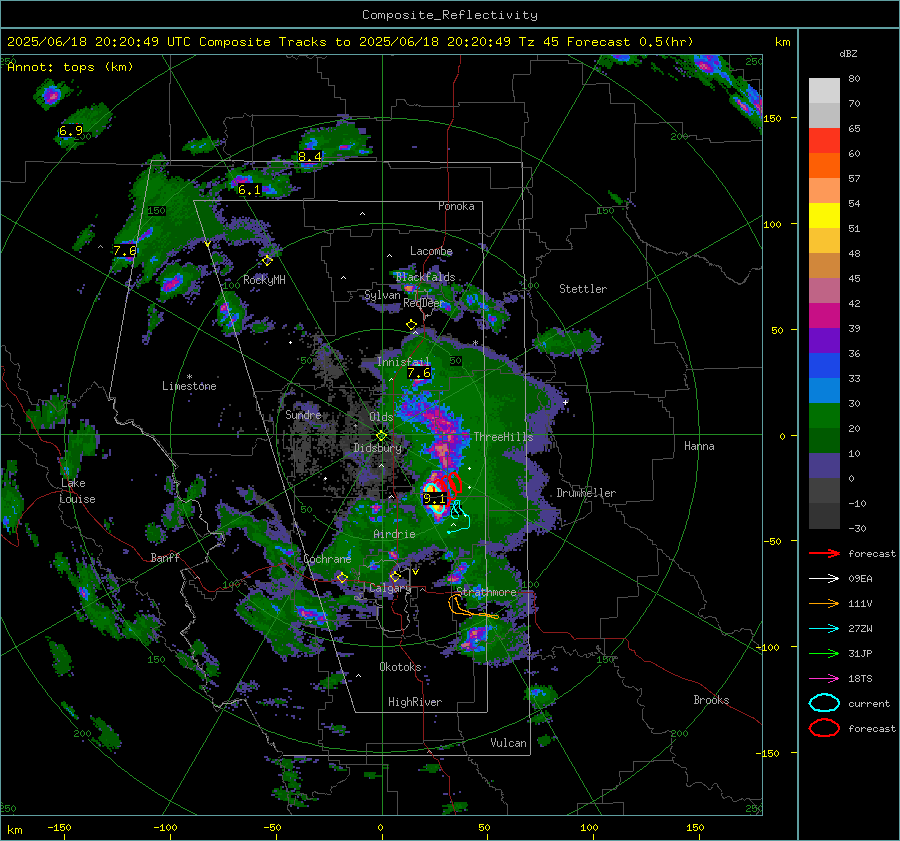Click the Calgary city label
900x841 pixels.
390,588
